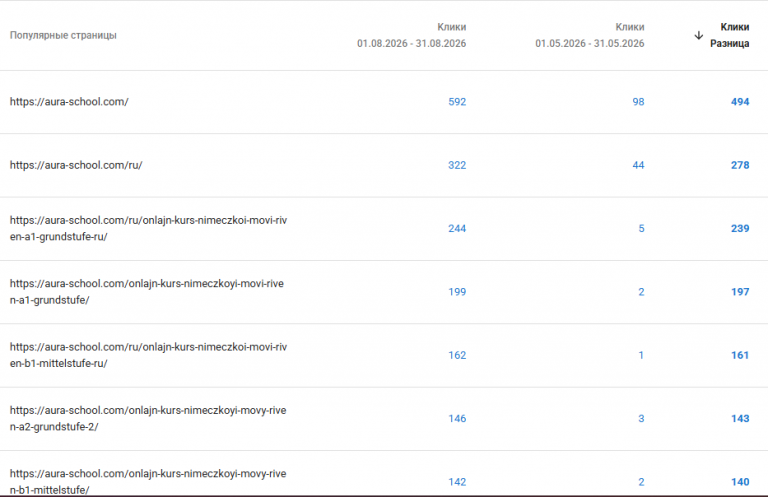
Task: Select the 197 difference value
Action: coord(740,292)
